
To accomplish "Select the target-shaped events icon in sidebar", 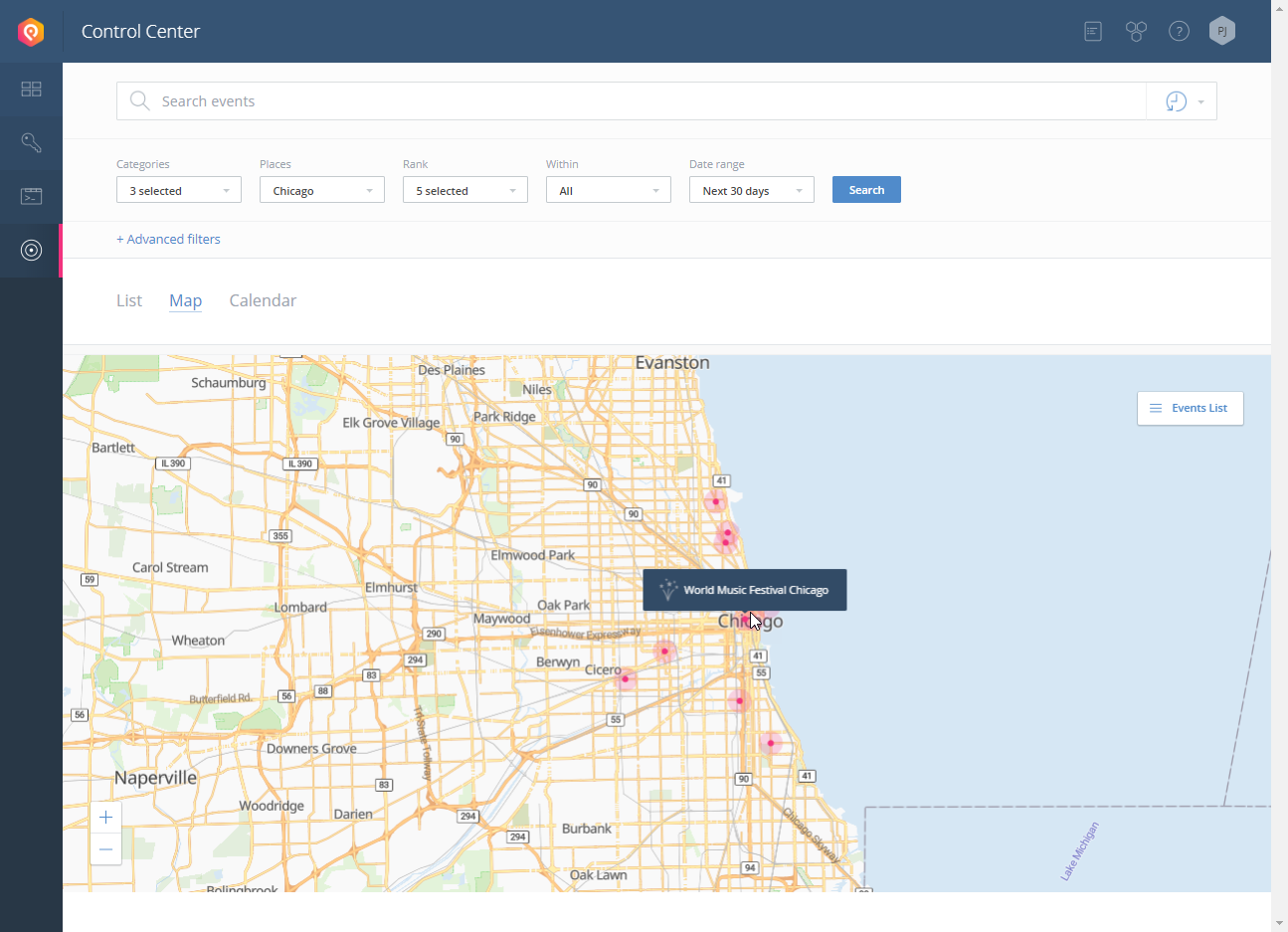I will click(x=31, y=250).
